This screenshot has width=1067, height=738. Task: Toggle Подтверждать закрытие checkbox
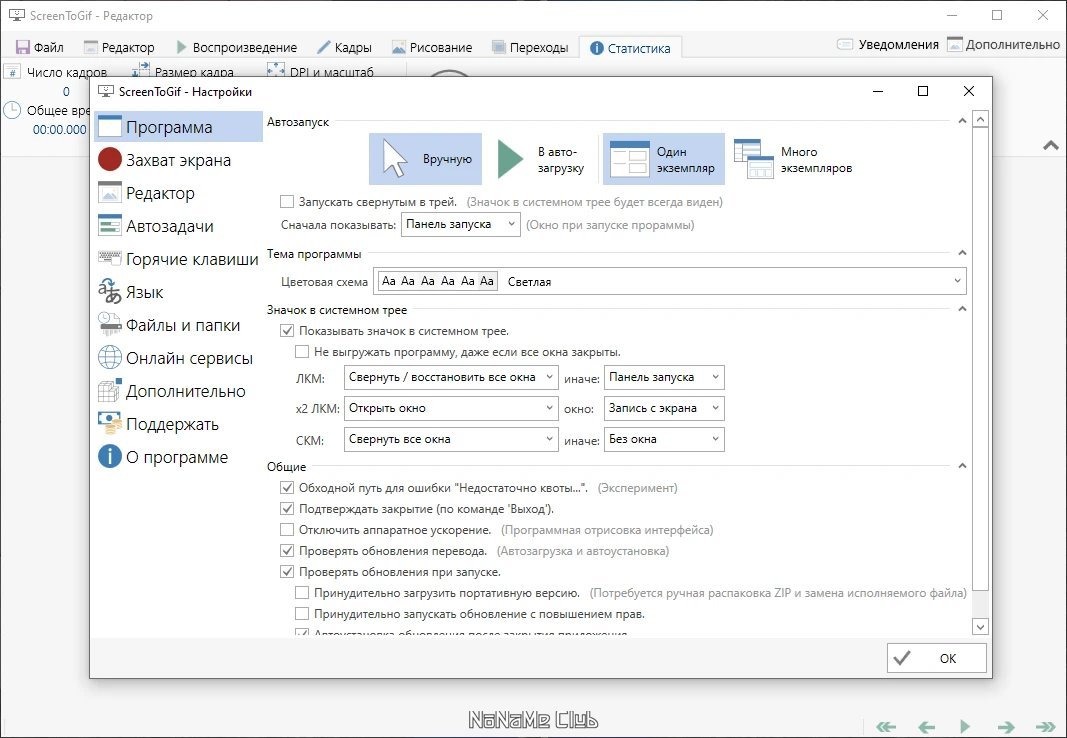[286, 509]
